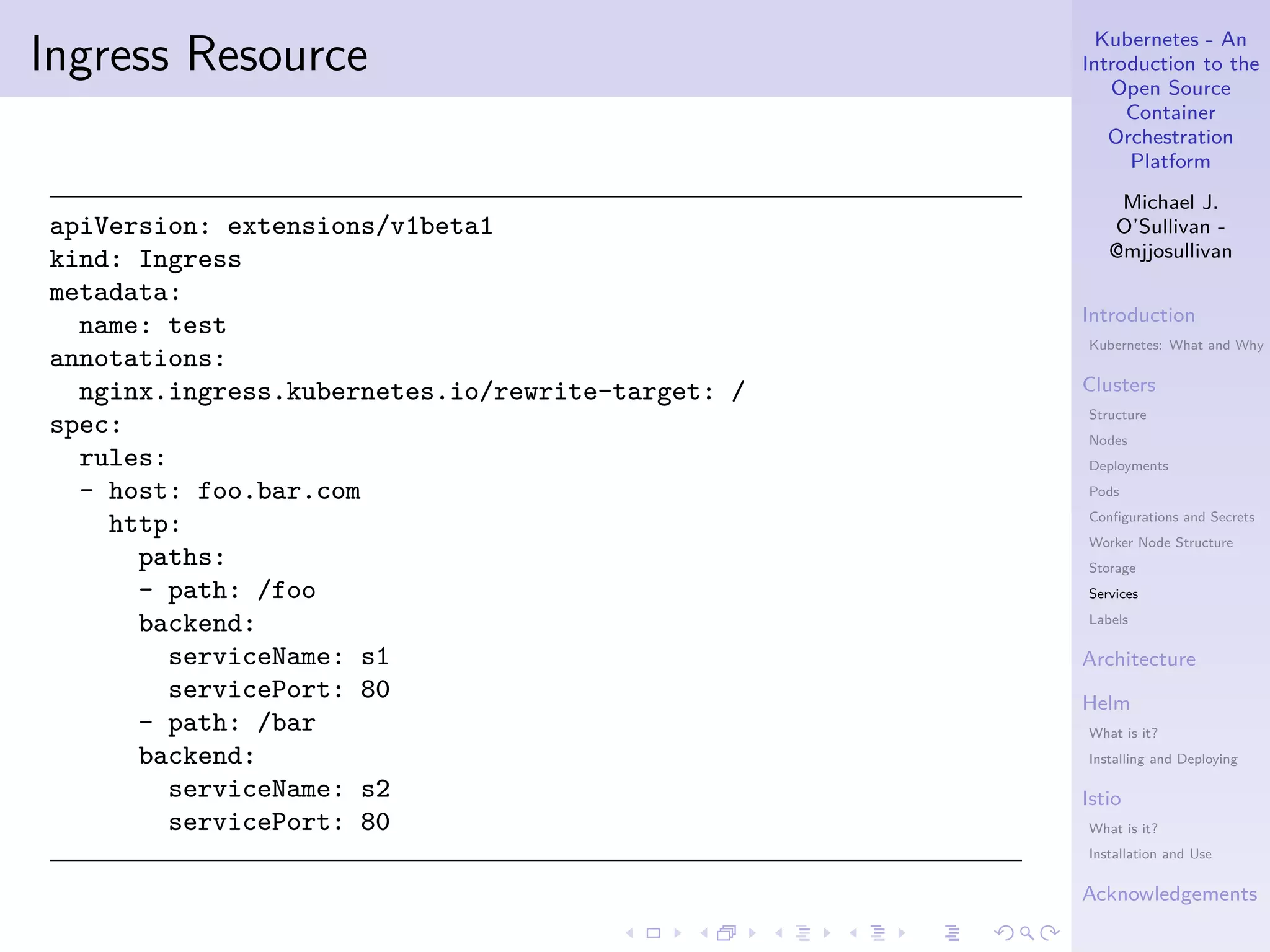Click the Ingress Resource slide title
Screen dimensions: 1270x952
[x=199, y=55]
